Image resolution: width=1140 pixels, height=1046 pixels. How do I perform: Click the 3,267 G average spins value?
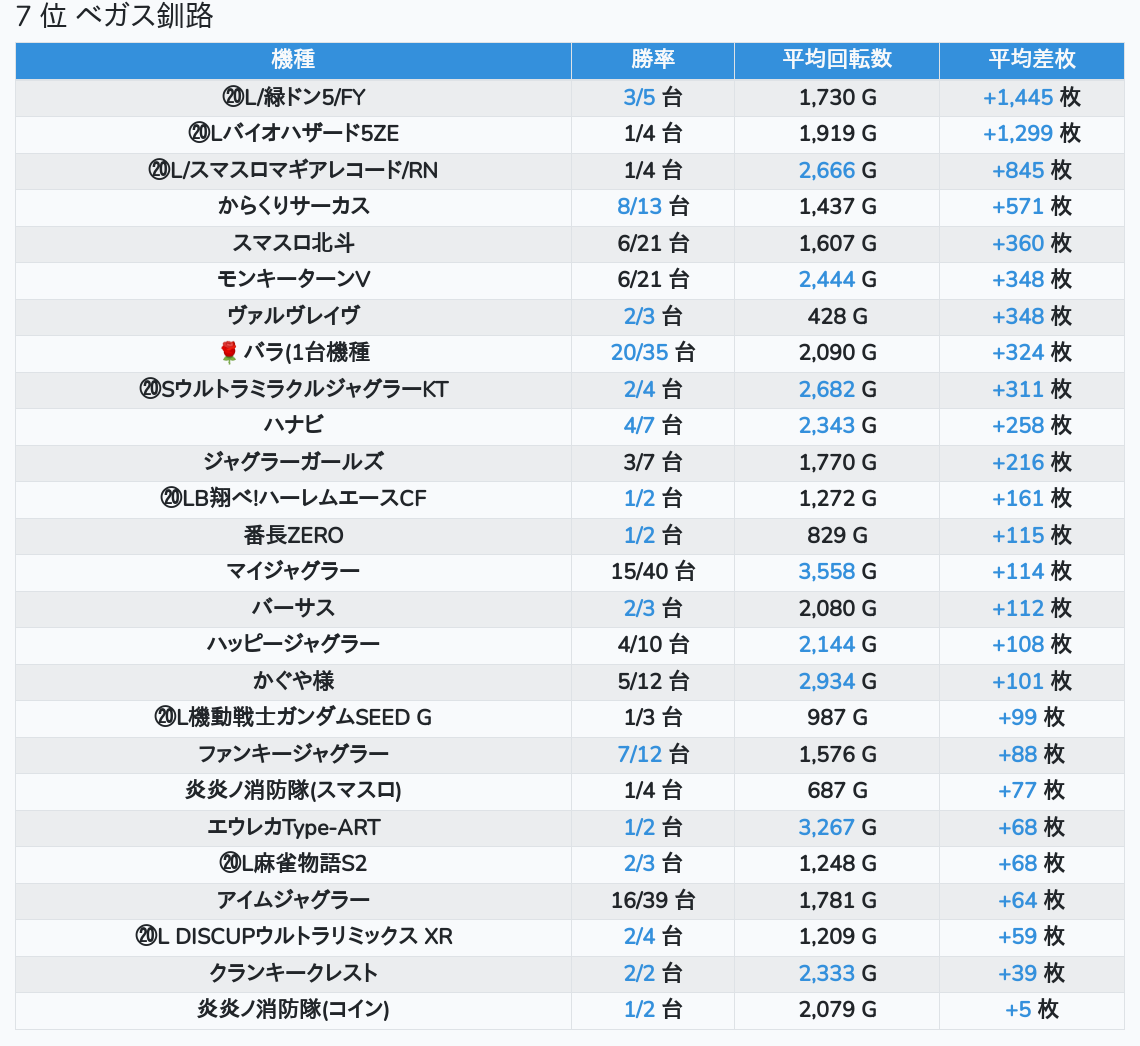pos(837,827)
